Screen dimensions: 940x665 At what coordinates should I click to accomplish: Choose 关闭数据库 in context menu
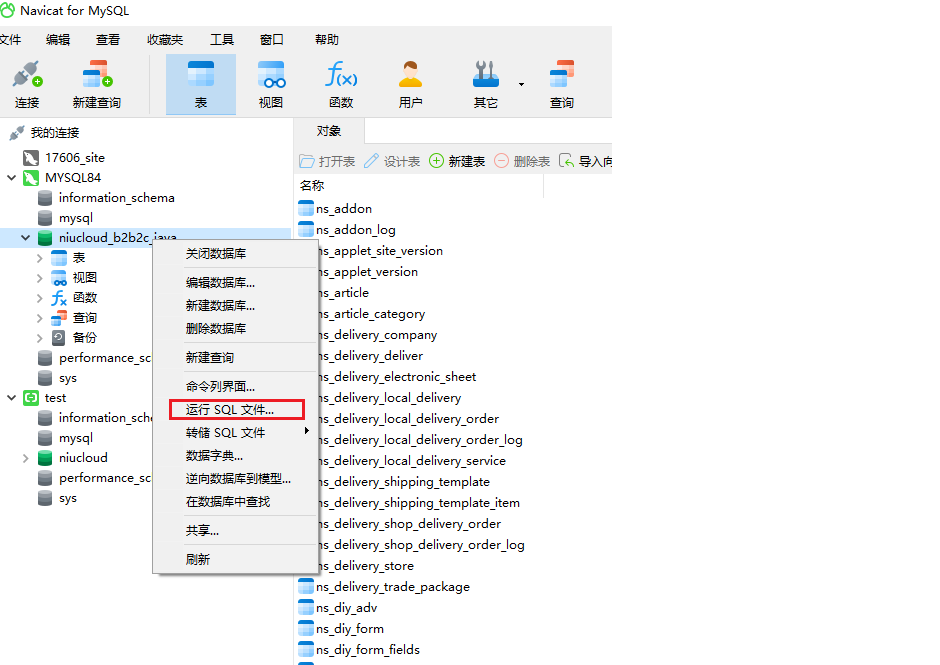coord(235,254)
